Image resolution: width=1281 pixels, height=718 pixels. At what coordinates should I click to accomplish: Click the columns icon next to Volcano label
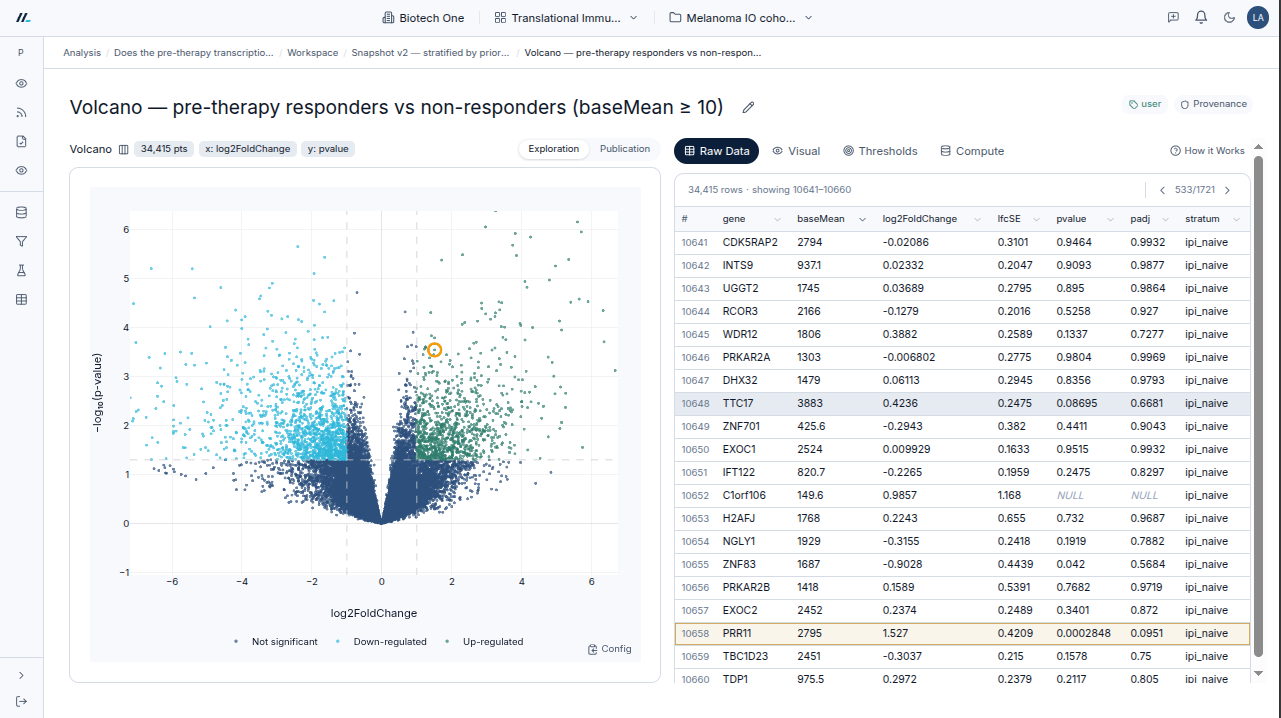[x=124, y=149]
